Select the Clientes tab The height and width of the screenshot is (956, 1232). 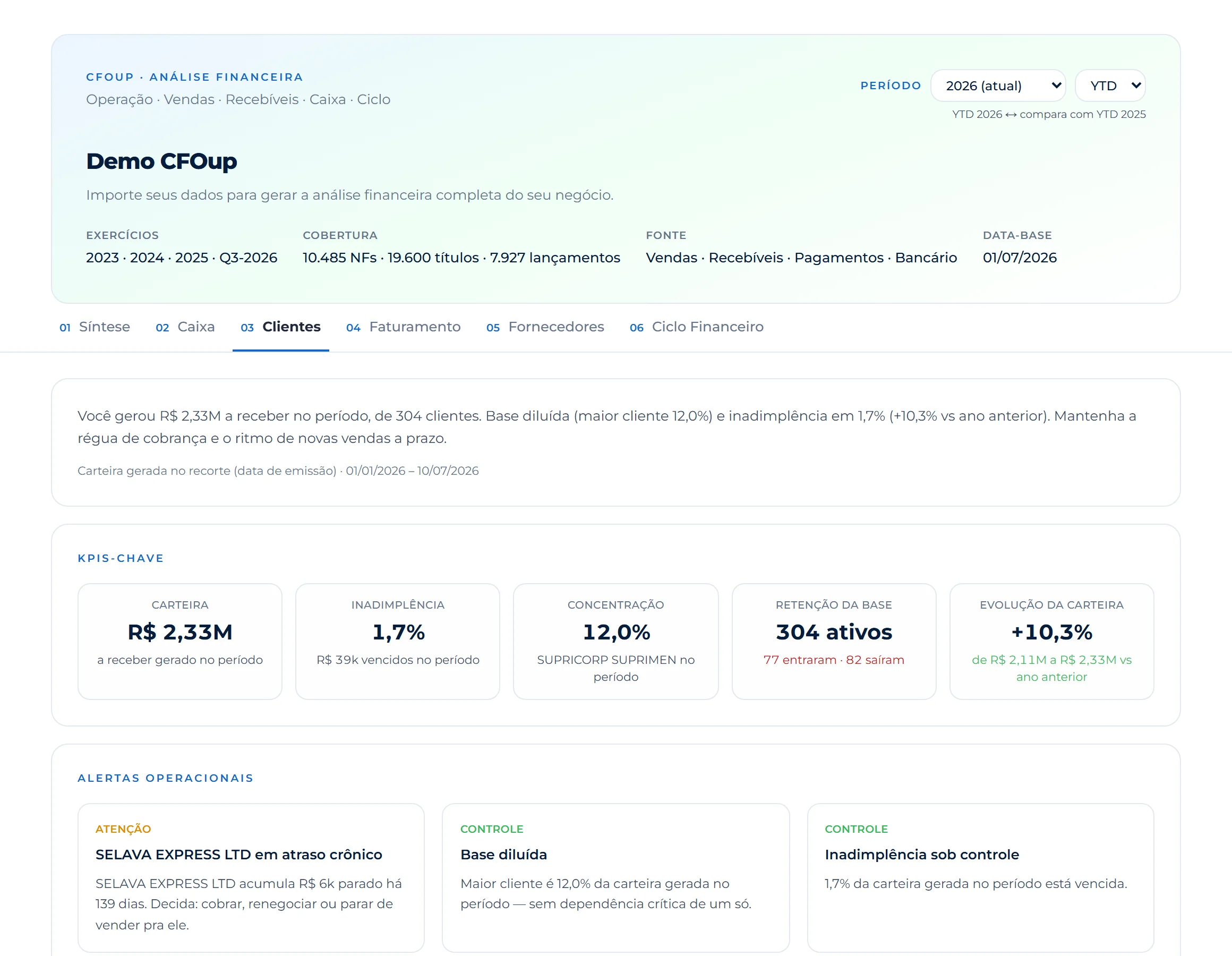point(280,327)
